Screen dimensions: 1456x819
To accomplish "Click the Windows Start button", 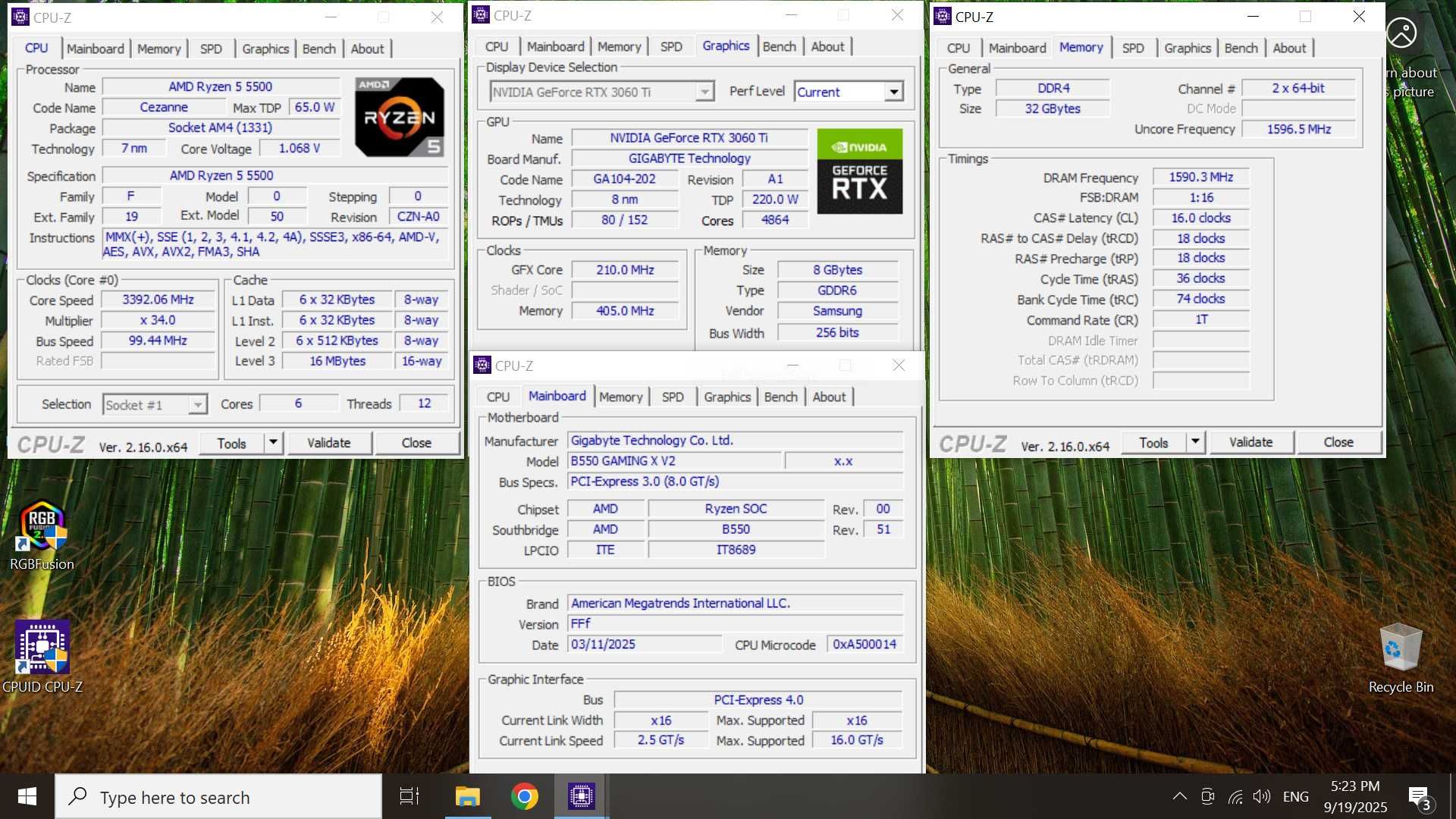I will (27, 796).
